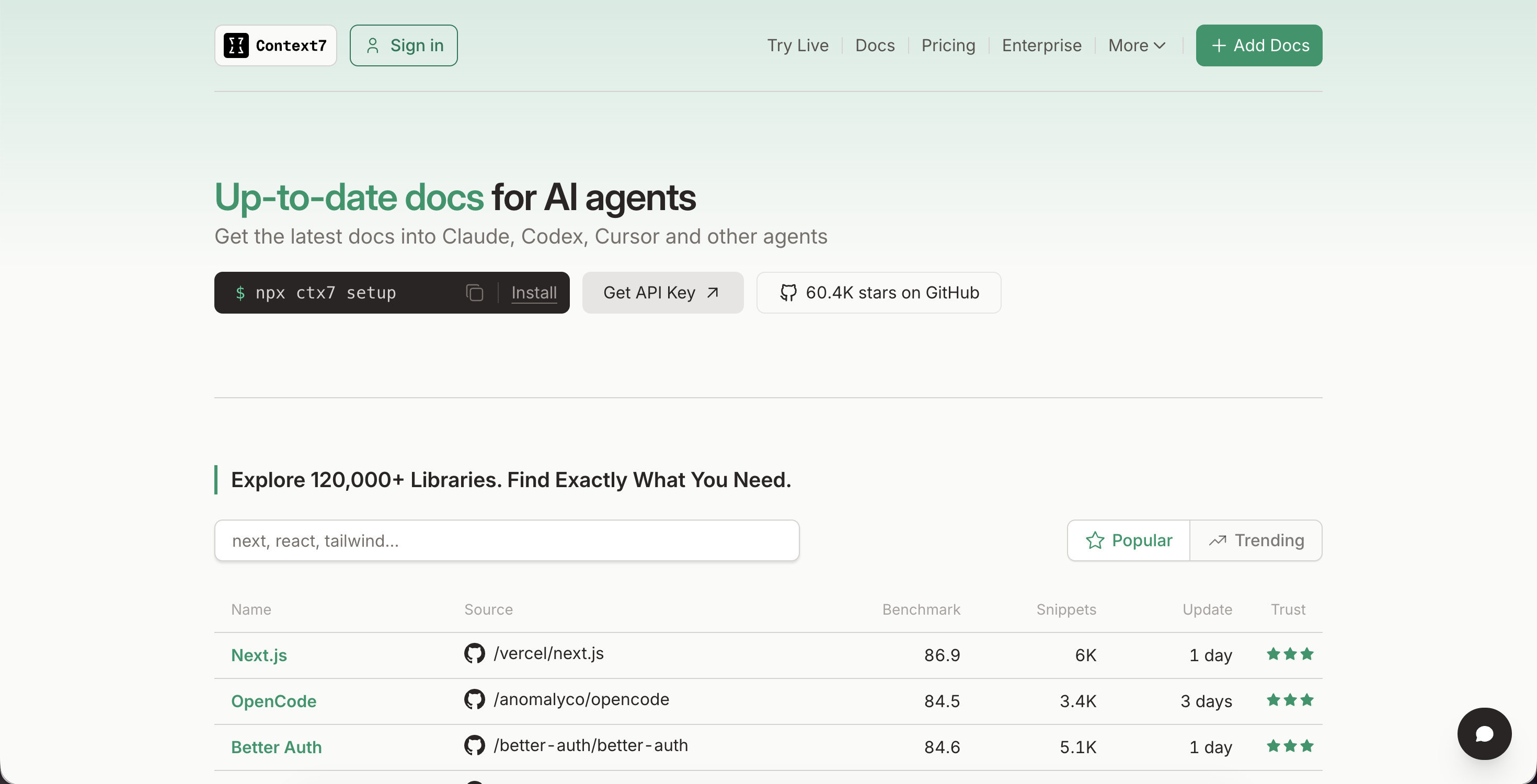Click the 3.4K snippets value
The width and height of the screenshot is (1537, 784).
pyautogui.click(x=1077, y=701)
